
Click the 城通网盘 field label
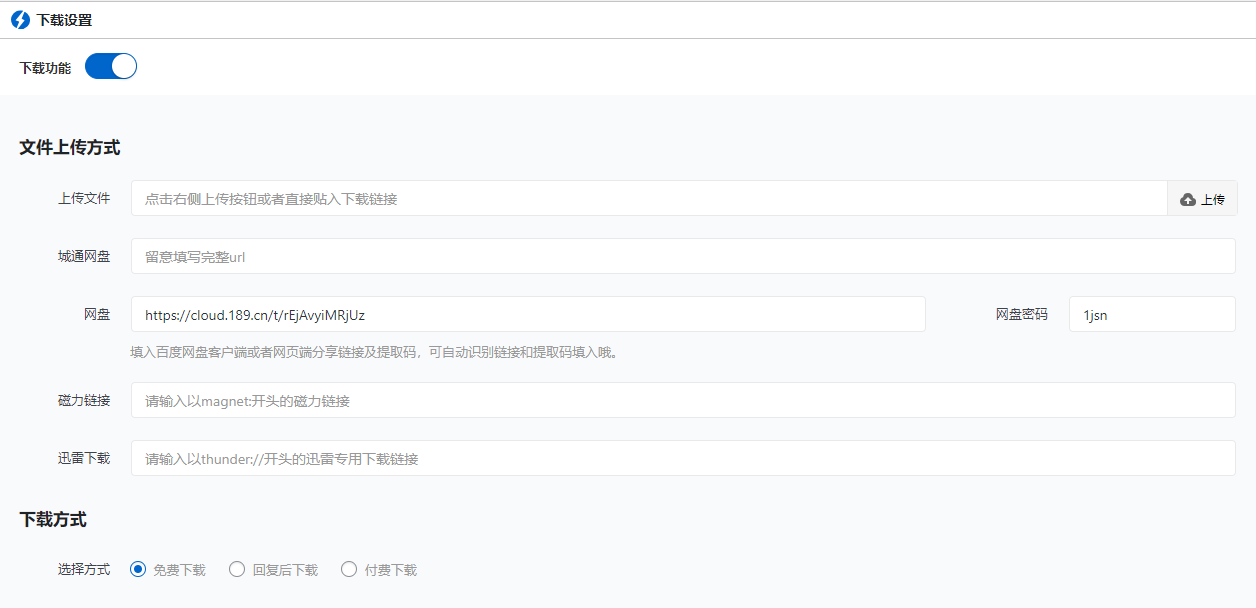[84, 256]
